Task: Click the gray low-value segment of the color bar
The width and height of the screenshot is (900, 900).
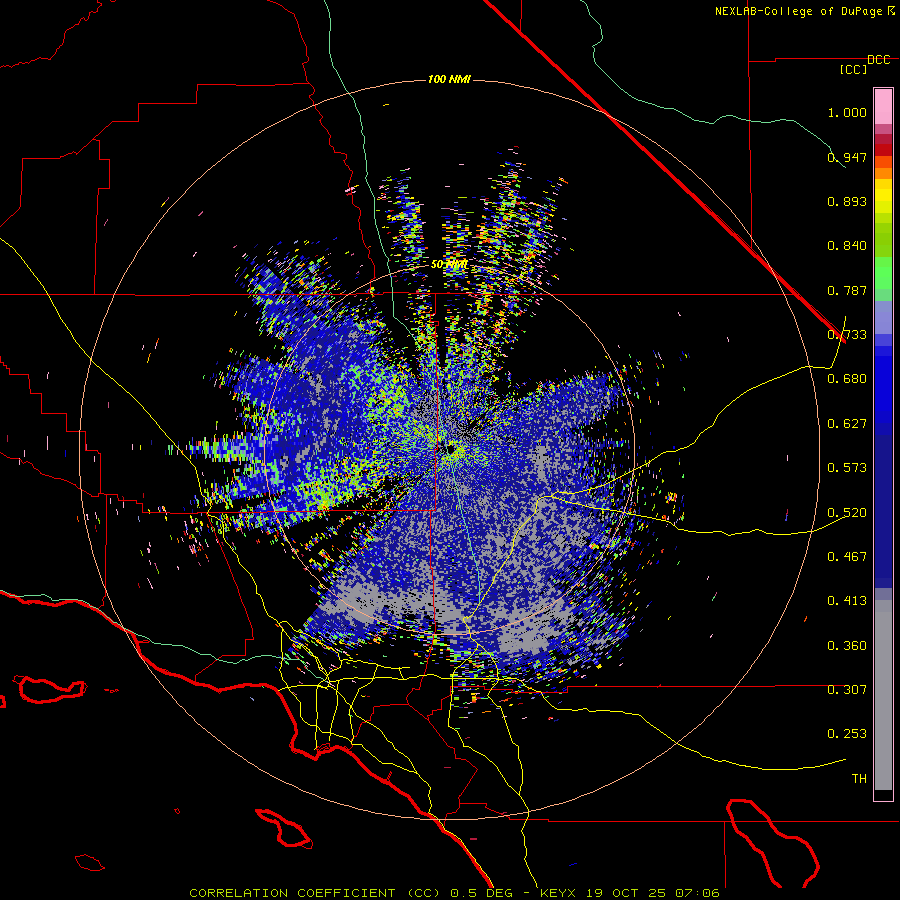Action: click(883, 695)
